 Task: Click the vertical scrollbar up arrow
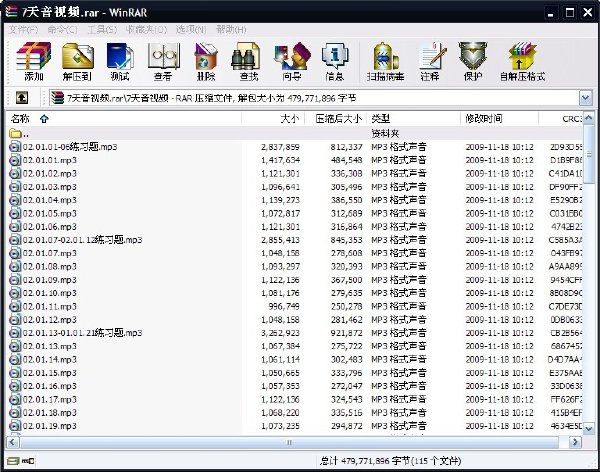coord(589,118)
